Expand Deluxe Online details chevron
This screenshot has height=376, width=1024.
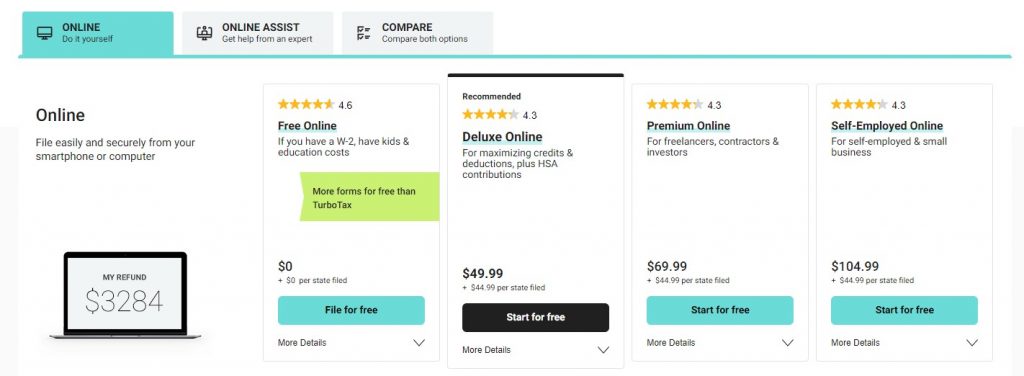(603, 350)
